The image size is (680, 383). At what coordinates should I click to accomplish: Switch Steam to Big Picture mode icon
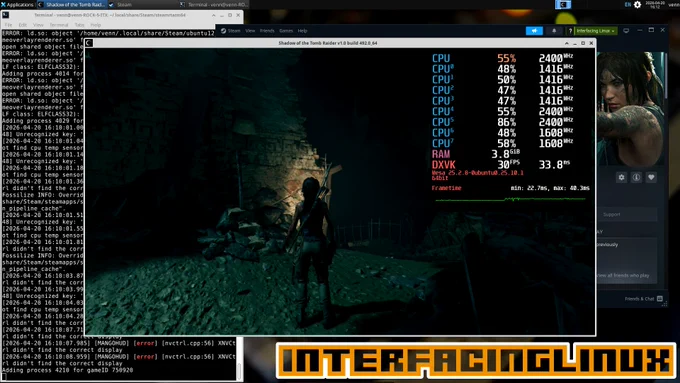tap(626, 31)
